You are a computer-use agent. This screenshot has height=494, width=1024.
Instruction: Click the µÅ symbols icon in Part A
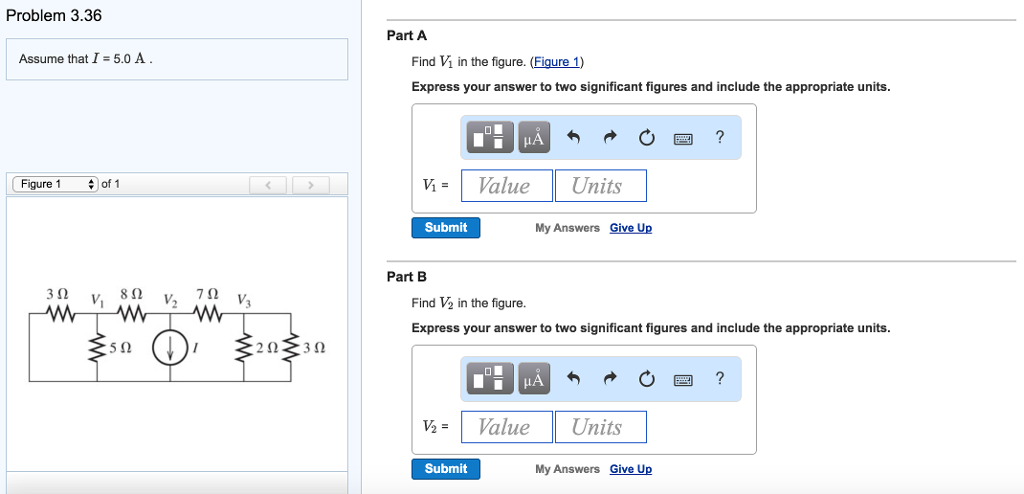coord(534,137)
